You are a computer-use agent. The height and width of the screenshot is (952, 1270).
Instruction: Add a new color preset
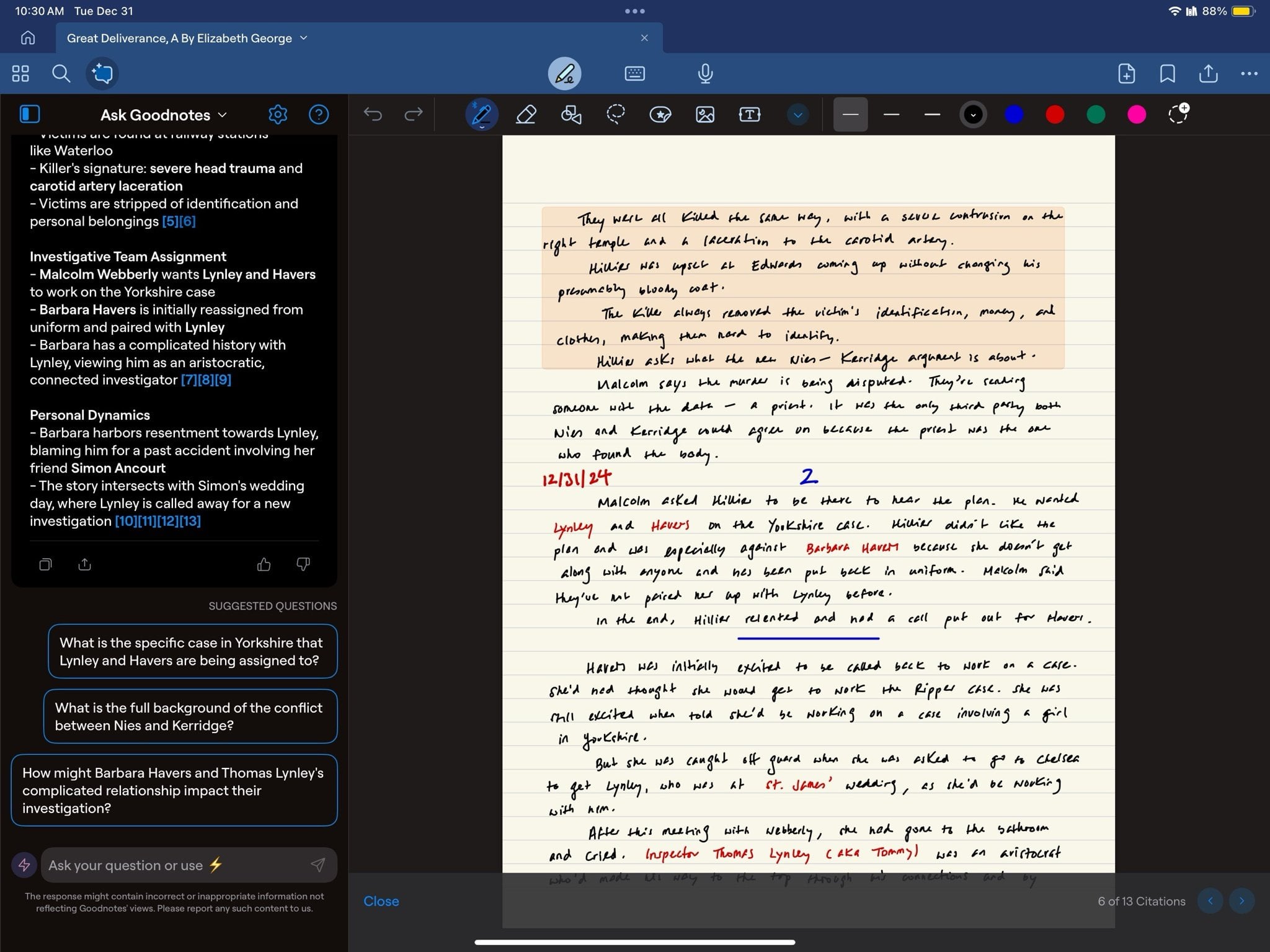point(1178,113)
